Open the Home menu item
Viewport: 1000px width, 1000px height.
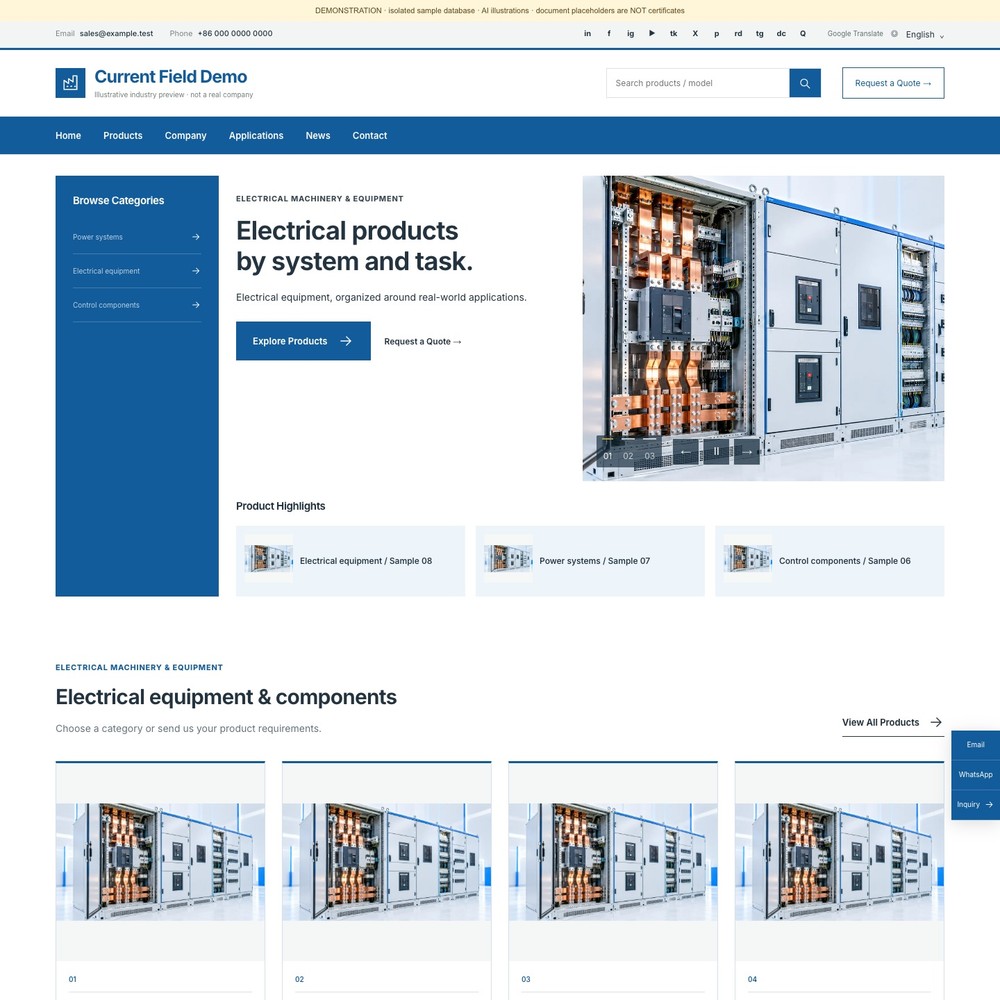click(68, 136)
